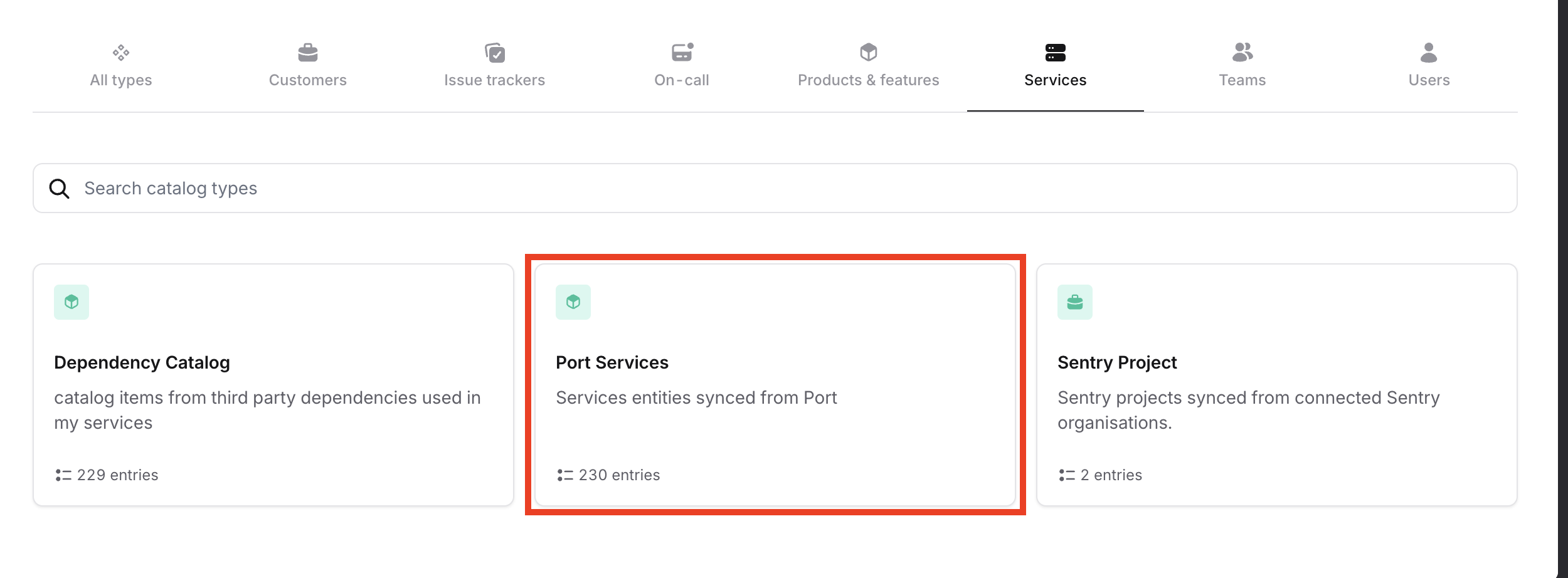Click the Teams people icon

click(x=1242, y=53)
